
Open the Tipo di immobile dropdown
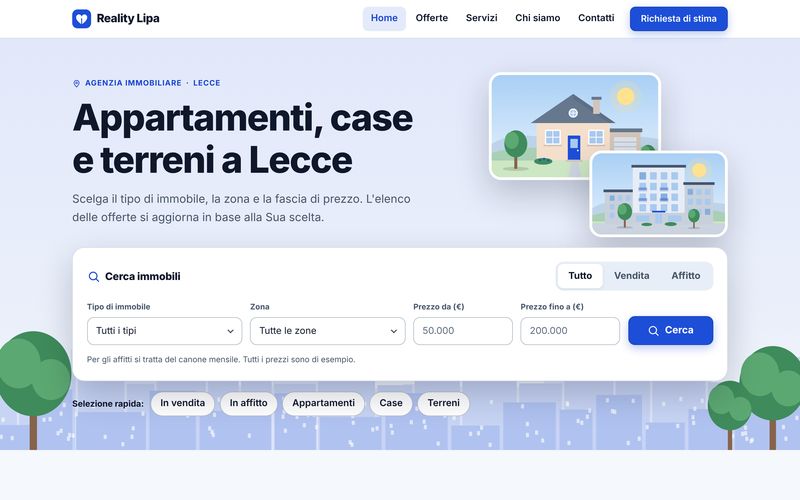(164, 331)
